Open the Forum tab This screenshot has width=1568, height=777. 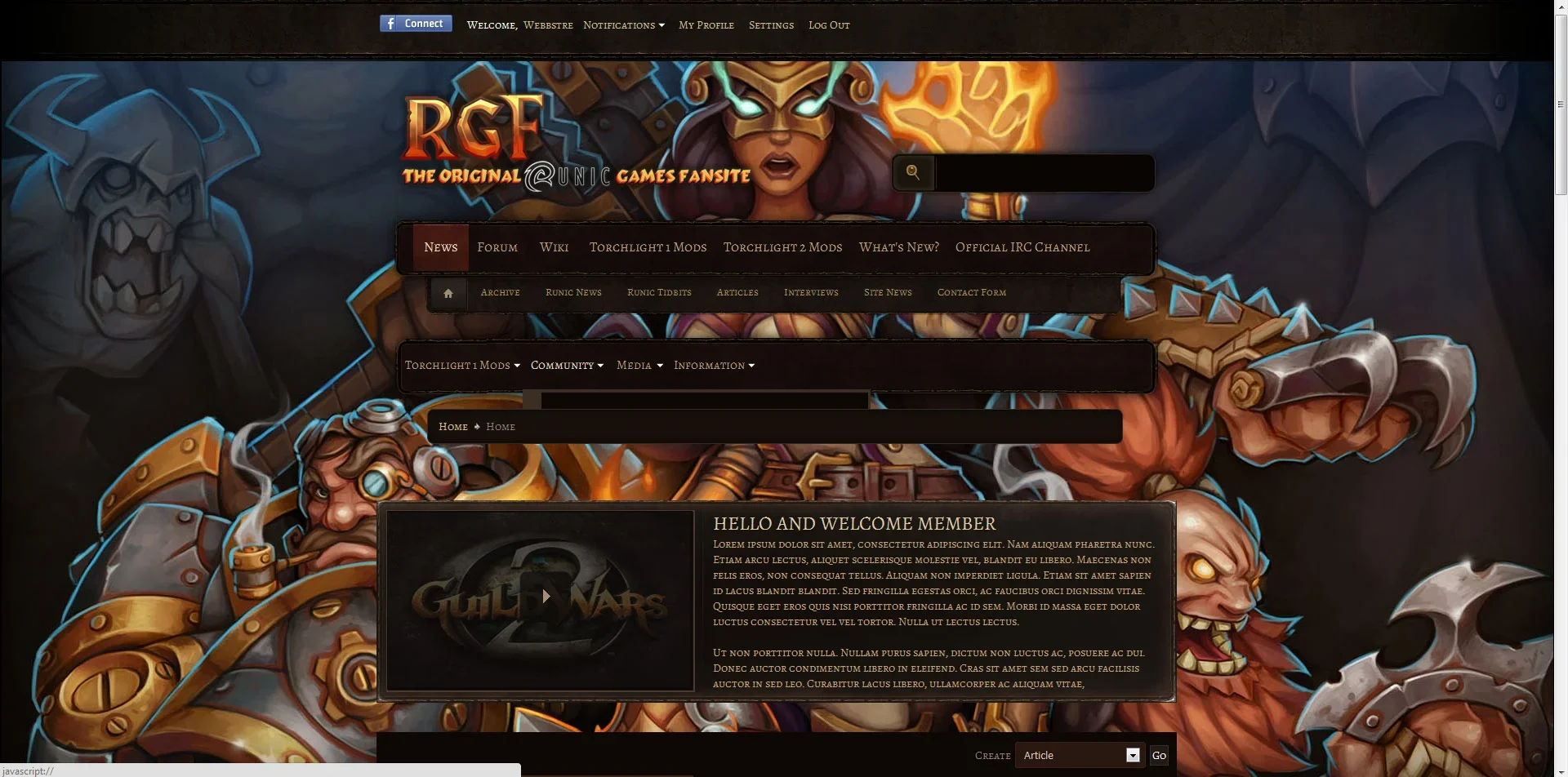click(497, 247)
